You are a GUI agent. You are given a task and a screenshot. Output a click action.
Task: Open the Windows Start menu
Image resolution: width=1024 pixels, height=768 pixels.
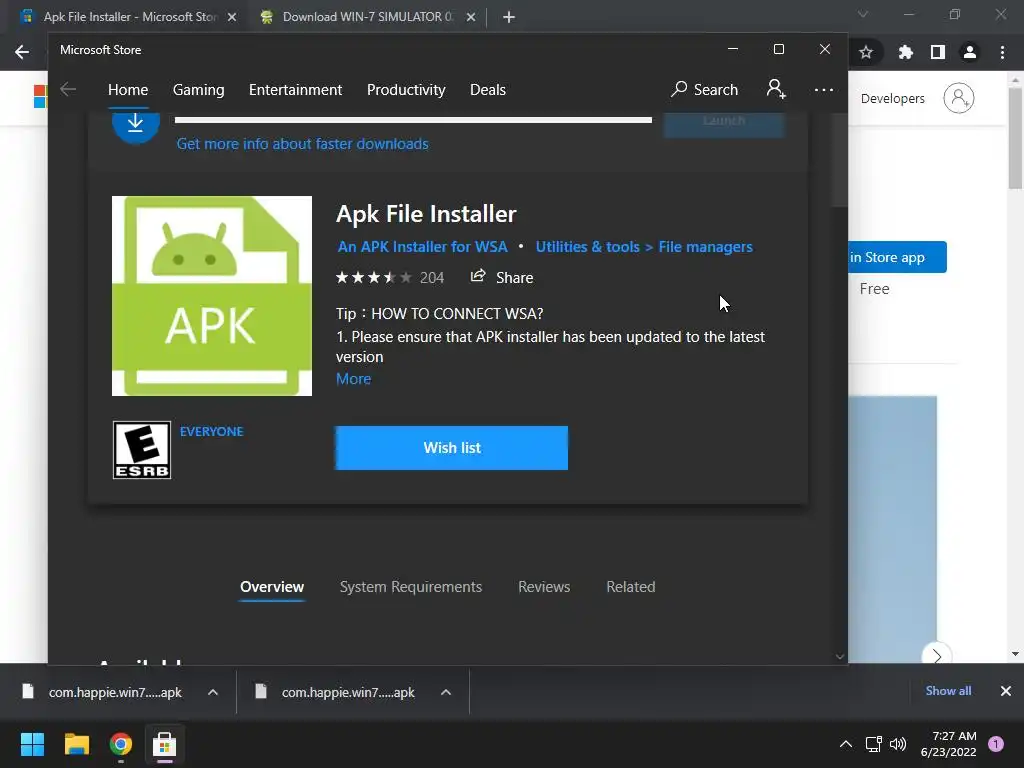click(x=32, y=744)
